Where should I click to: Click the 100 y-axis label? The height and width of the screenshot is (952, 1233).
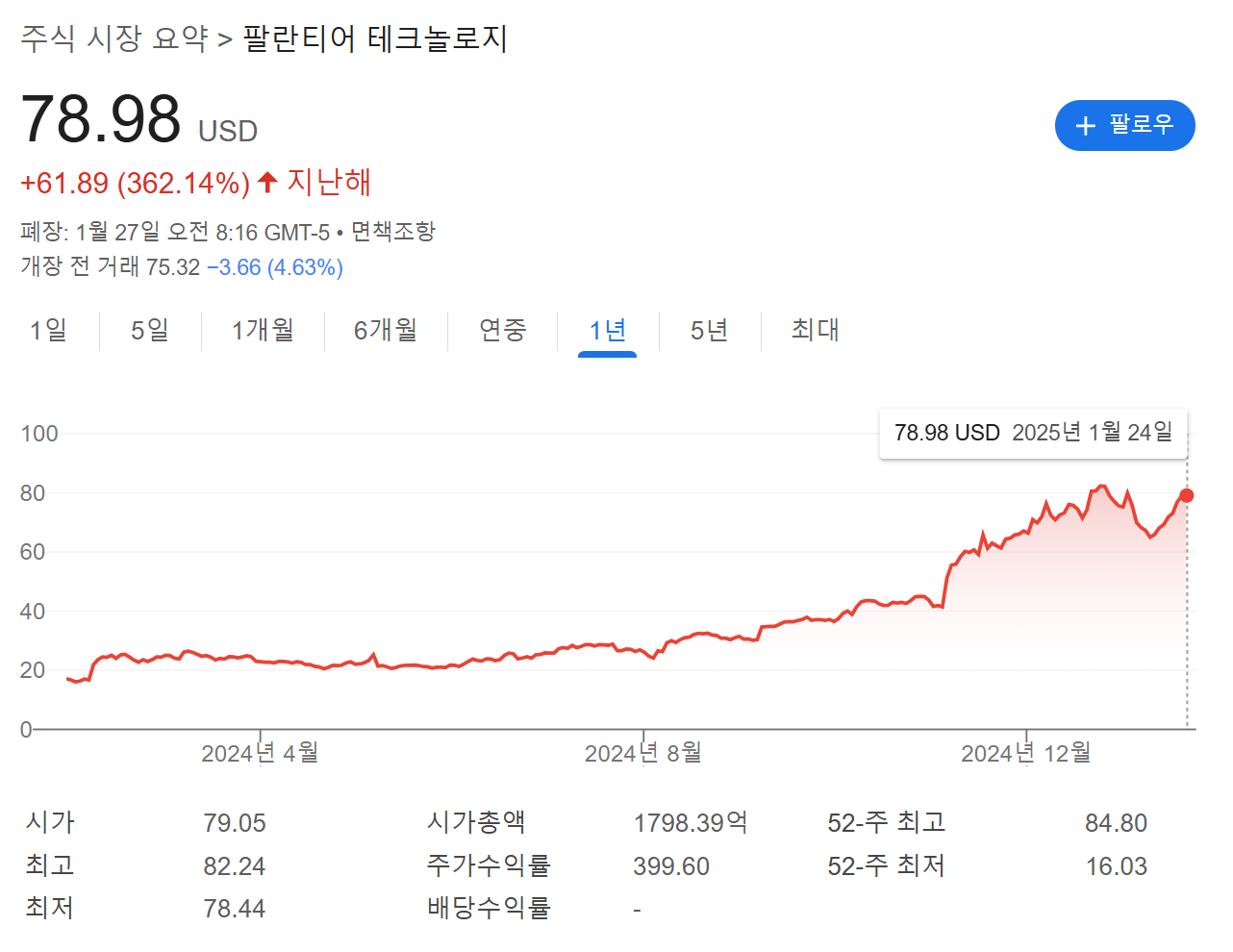click(x=39, y=434)
